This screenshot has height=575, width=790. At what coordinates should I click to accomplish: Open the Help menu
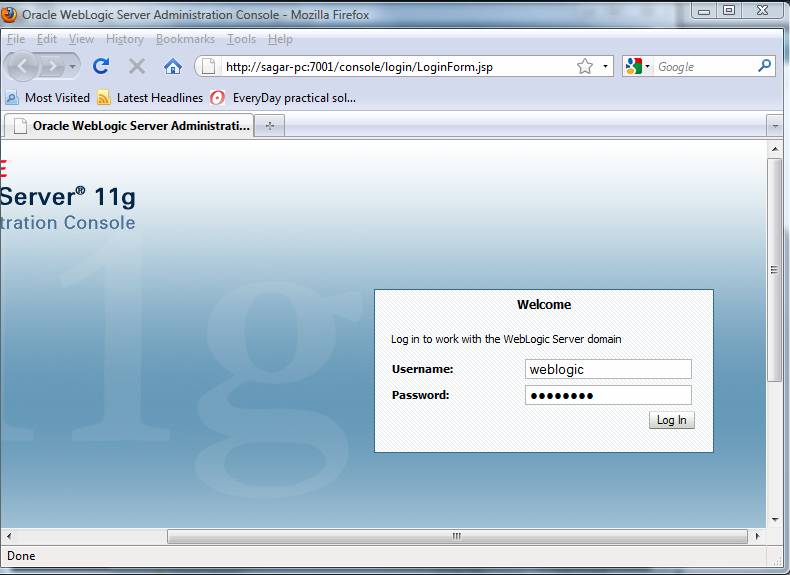[280, 39]
